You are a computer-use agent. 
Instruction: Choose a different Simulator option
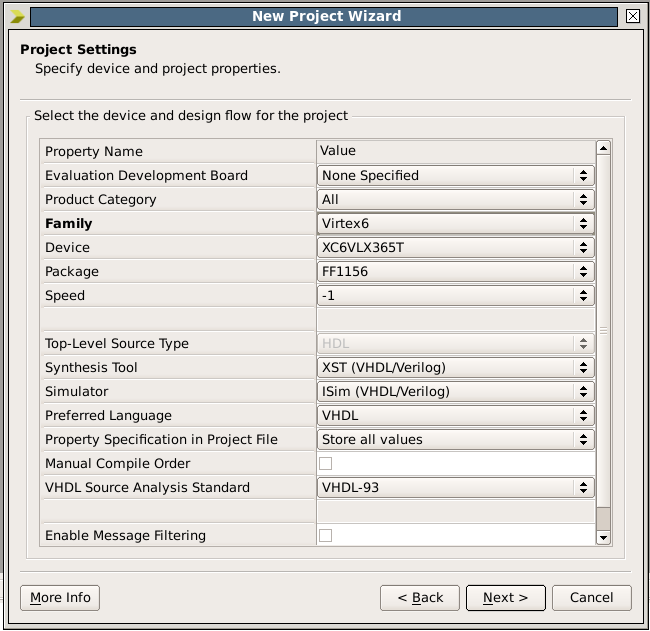[x=456, y=392]
